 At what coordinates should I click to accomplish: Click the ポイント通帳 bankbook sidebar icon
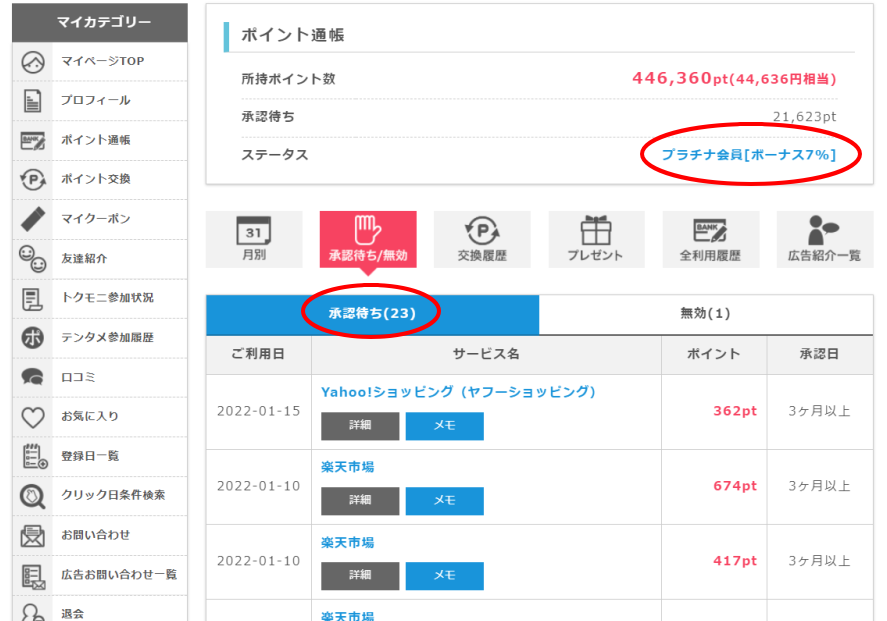tap(33, 140)
